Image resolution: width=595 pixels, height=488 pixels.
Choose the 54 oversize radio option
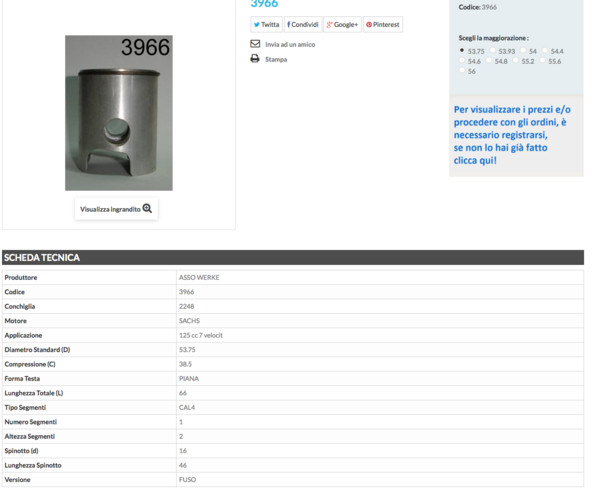[523, 50]
